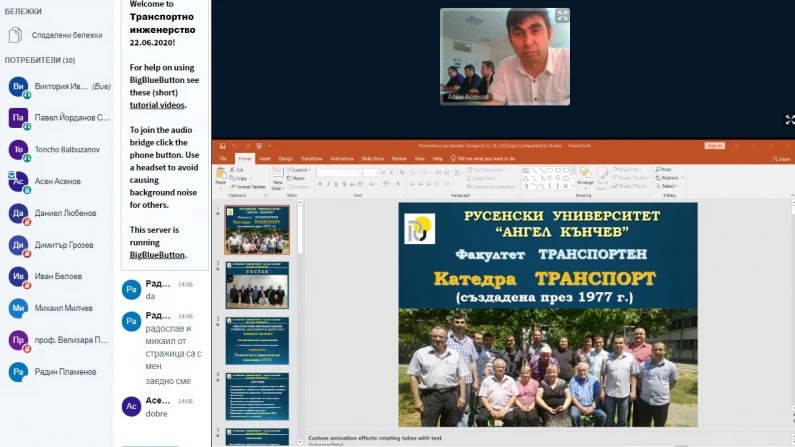The height and width of the screenshot is (447, 795).
Task: Open the Customize Quick Access Toolbar arrow
Action: pyautogui.click(x=269, y=146)
